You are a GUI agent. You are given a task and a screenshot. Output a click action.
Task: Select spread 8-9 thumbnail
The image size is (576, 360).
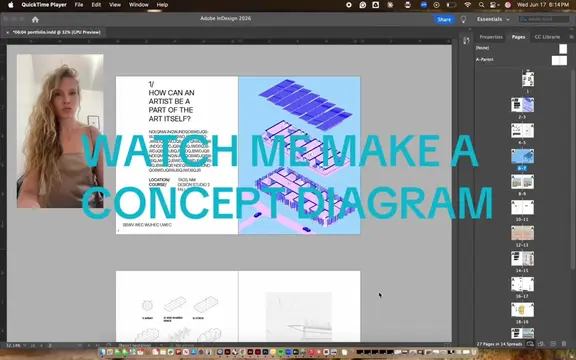(x=522, y=182)
